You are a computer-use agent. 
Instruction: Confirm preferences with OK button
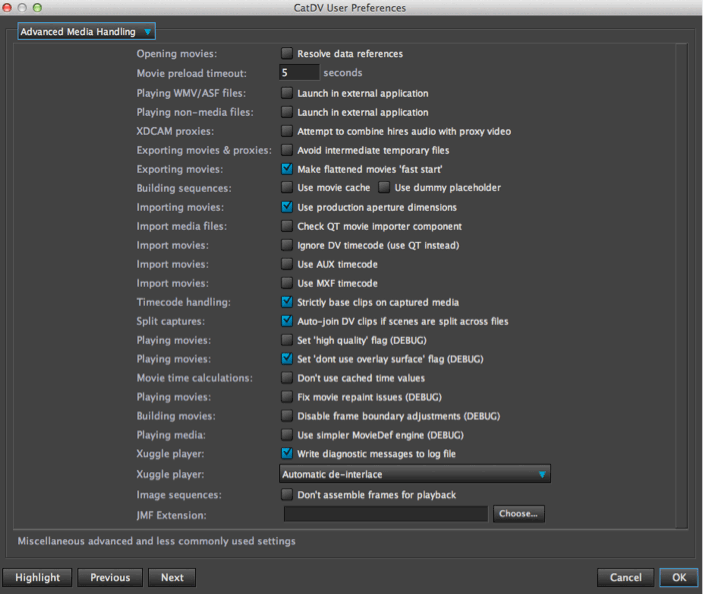tap(679, 578)
